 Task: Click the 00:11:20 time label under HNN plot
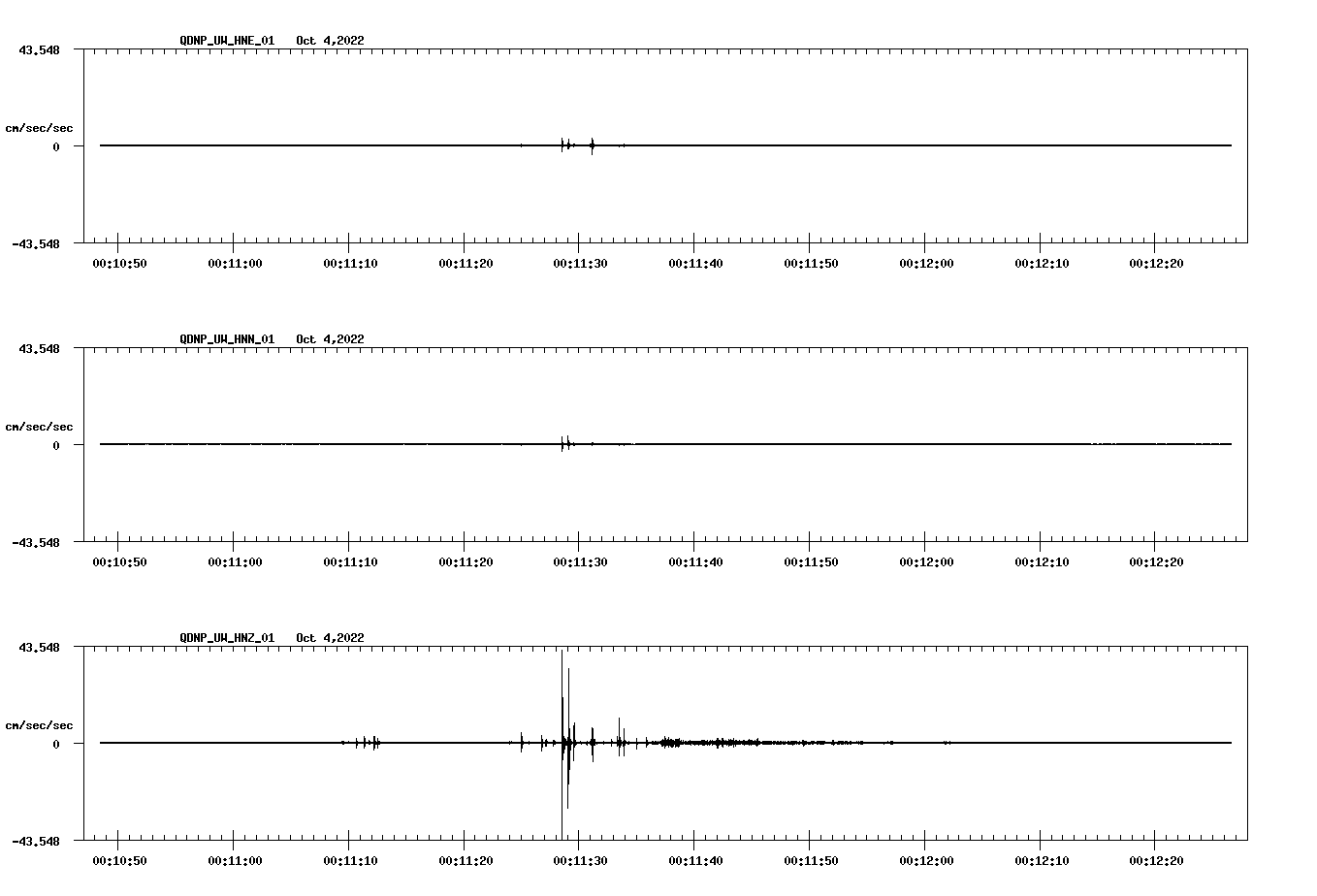[466, 562]
